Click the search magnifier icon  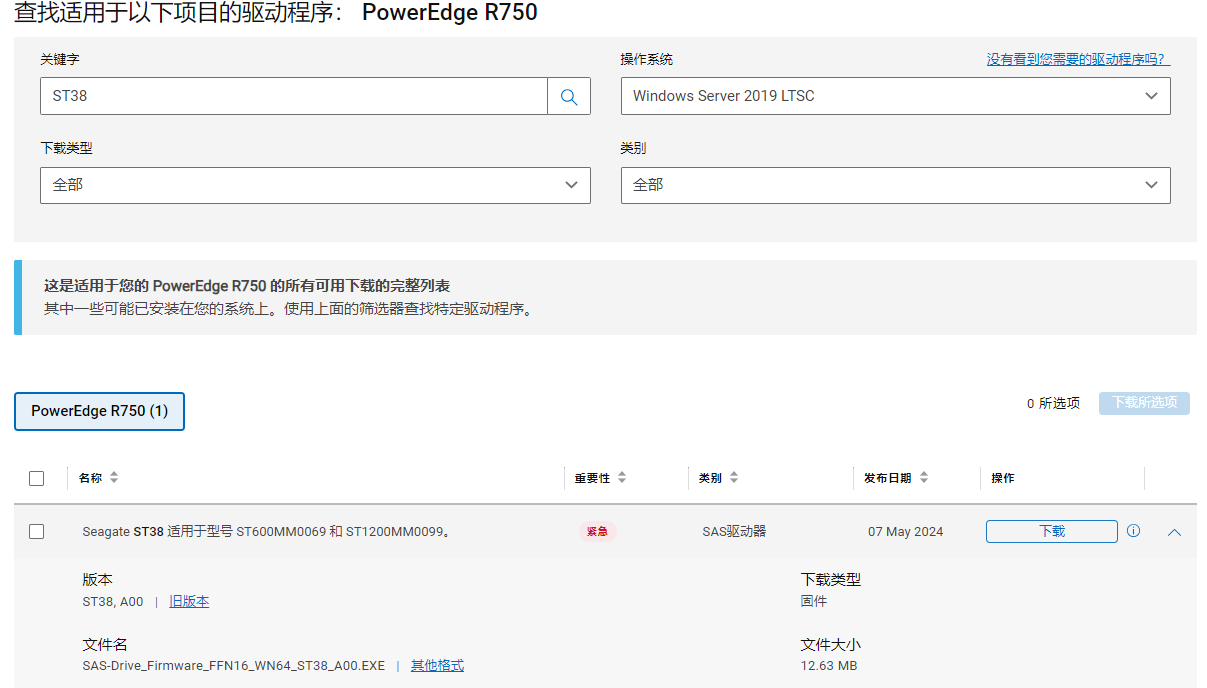[x=568, y=96]
